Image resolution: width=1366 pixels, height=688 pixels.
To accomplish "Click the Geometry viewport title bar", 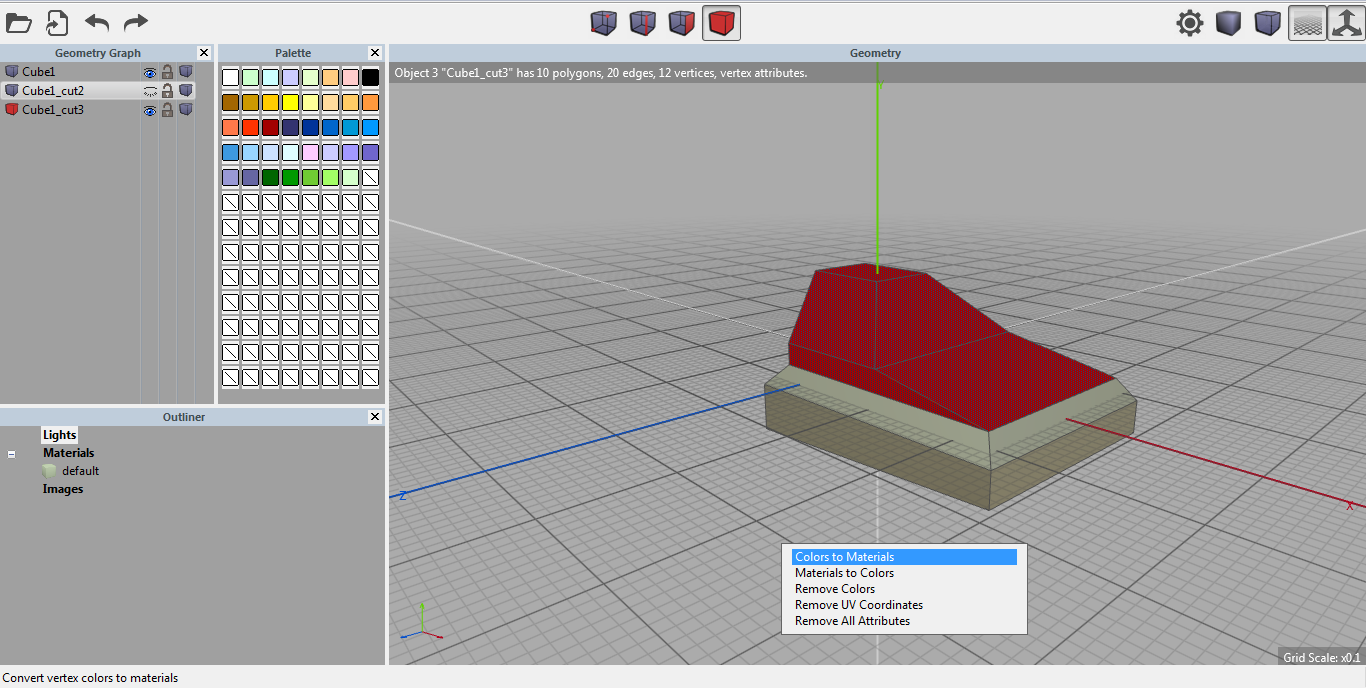I will pyautogui.click(x=876, y=53).
